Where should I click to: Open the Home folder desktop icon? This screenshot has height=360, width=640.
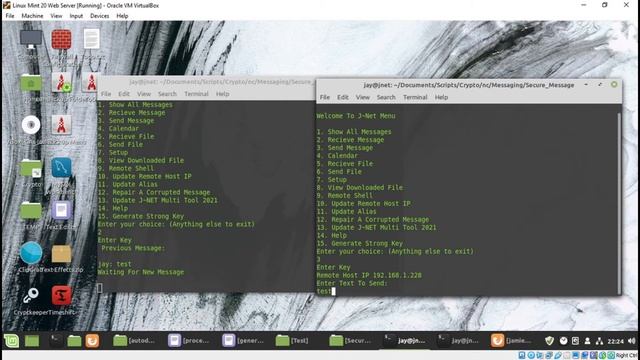(31, 83)
